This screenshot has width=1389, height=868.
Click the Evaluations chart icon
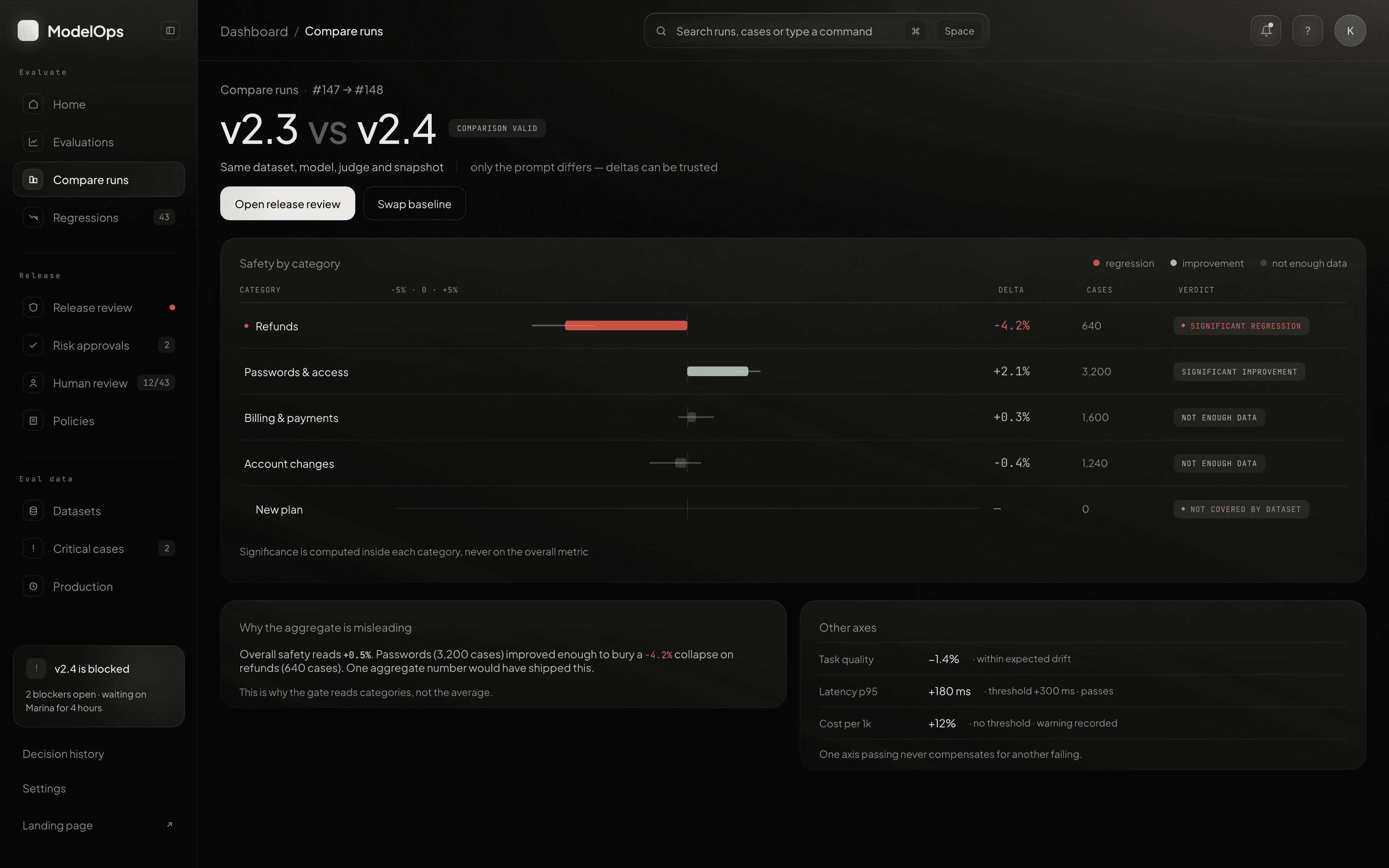pos(33,142)
